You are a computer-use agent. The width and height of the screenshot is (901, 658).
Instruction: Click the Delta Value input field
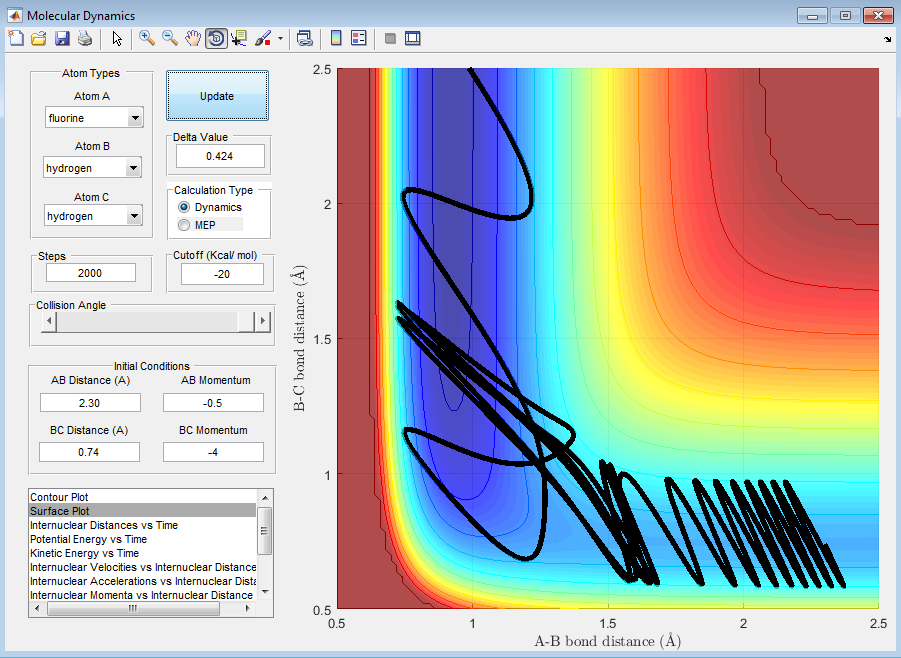coord(220,156)
